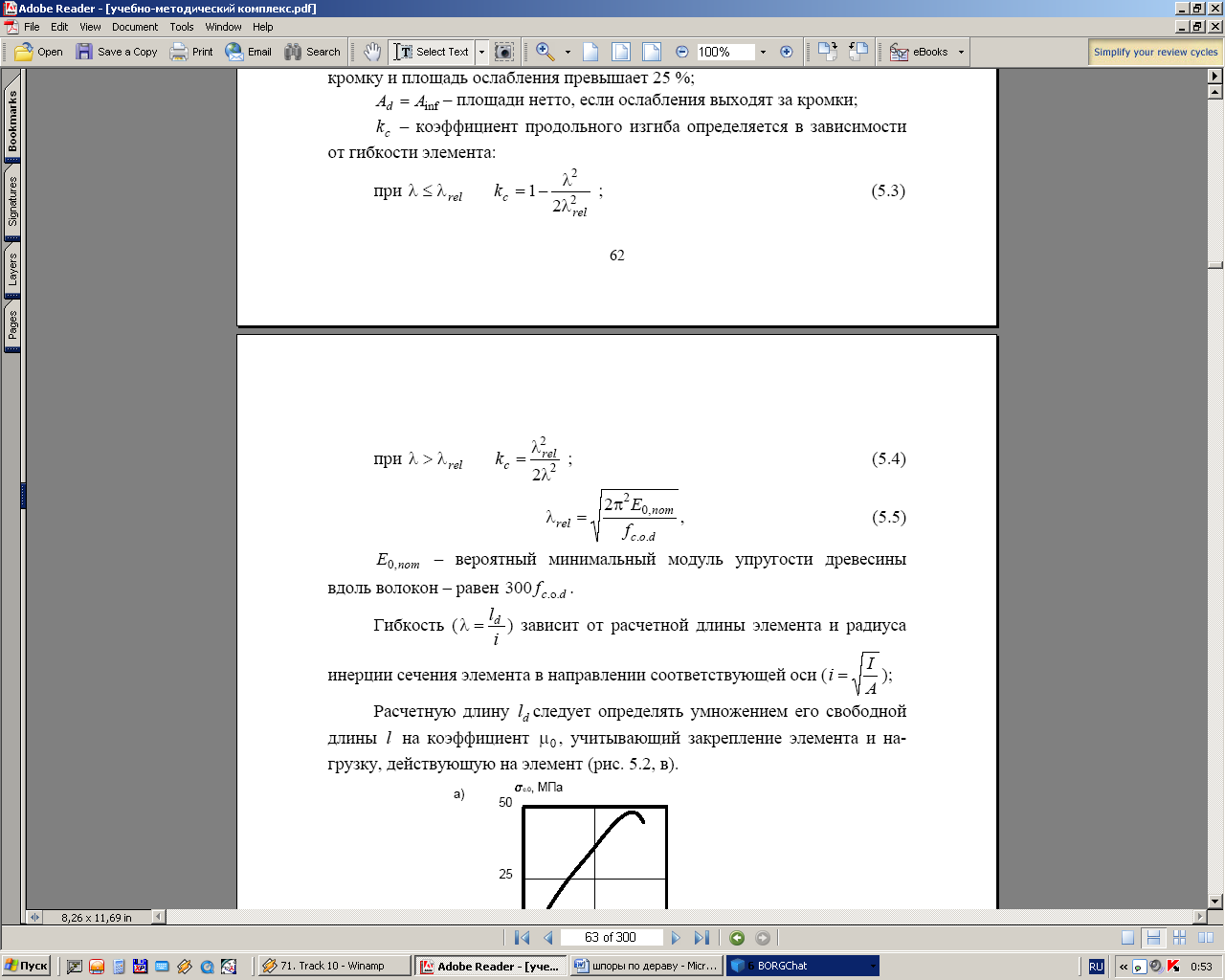Go to the next page
The image size is (1225, 980).
pos(676,938)
